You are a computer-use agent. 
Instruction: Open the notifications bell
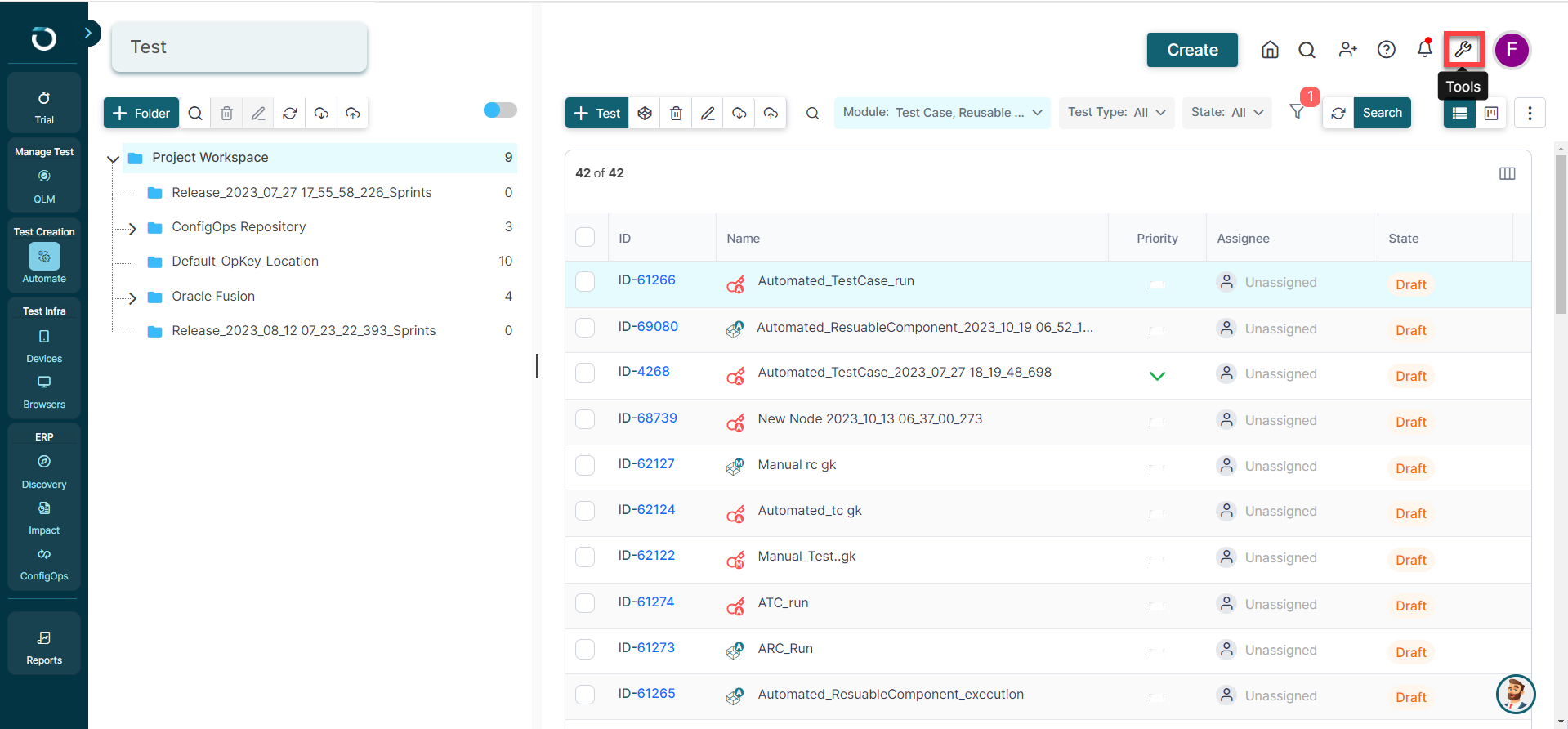click(x=1425, y=49)
